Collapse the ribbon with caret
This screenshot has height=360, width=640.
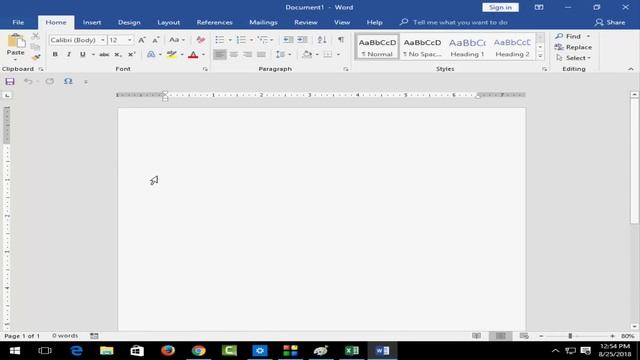631,69
